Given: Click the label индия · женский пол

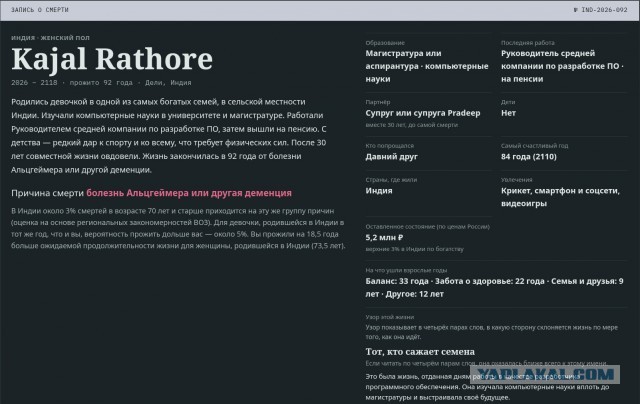Looking at the screenshot, I should point(50,38).
